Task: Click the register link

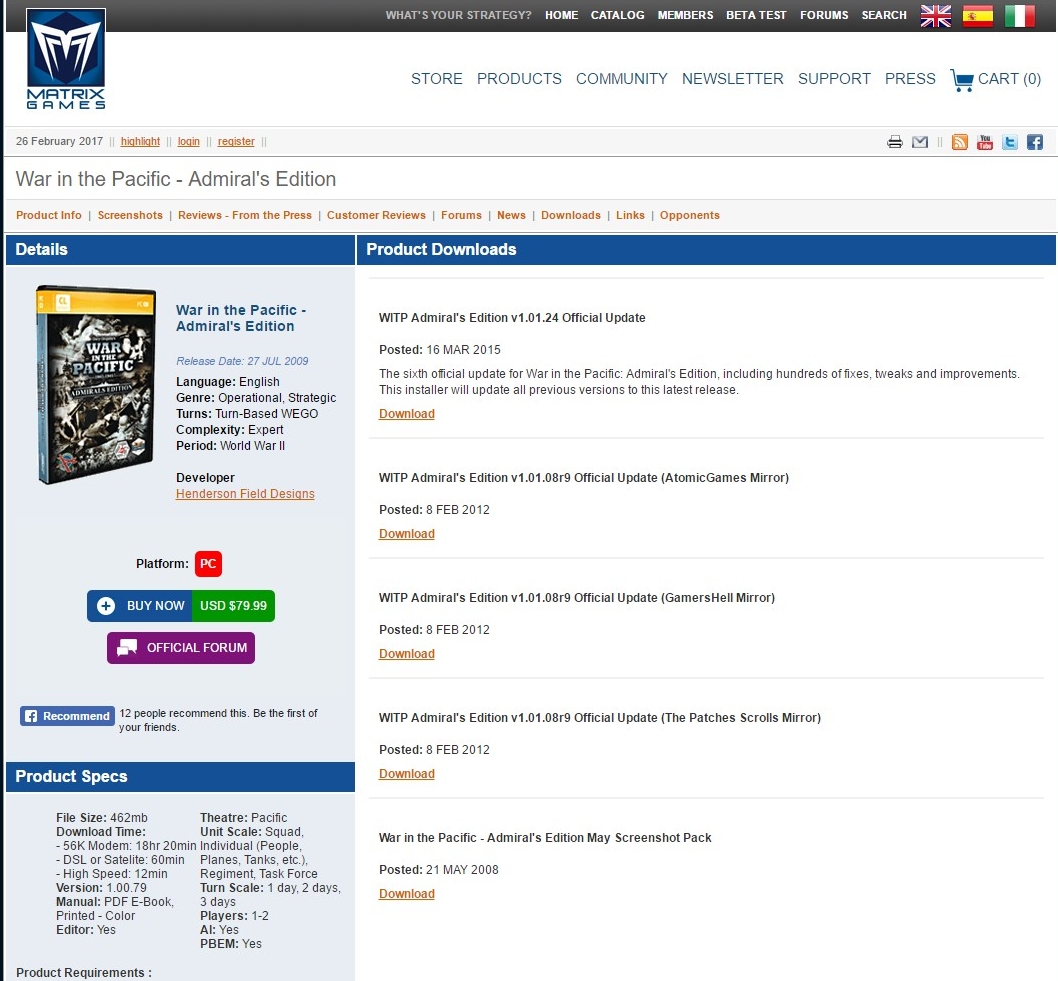Action: click(236, 142)
